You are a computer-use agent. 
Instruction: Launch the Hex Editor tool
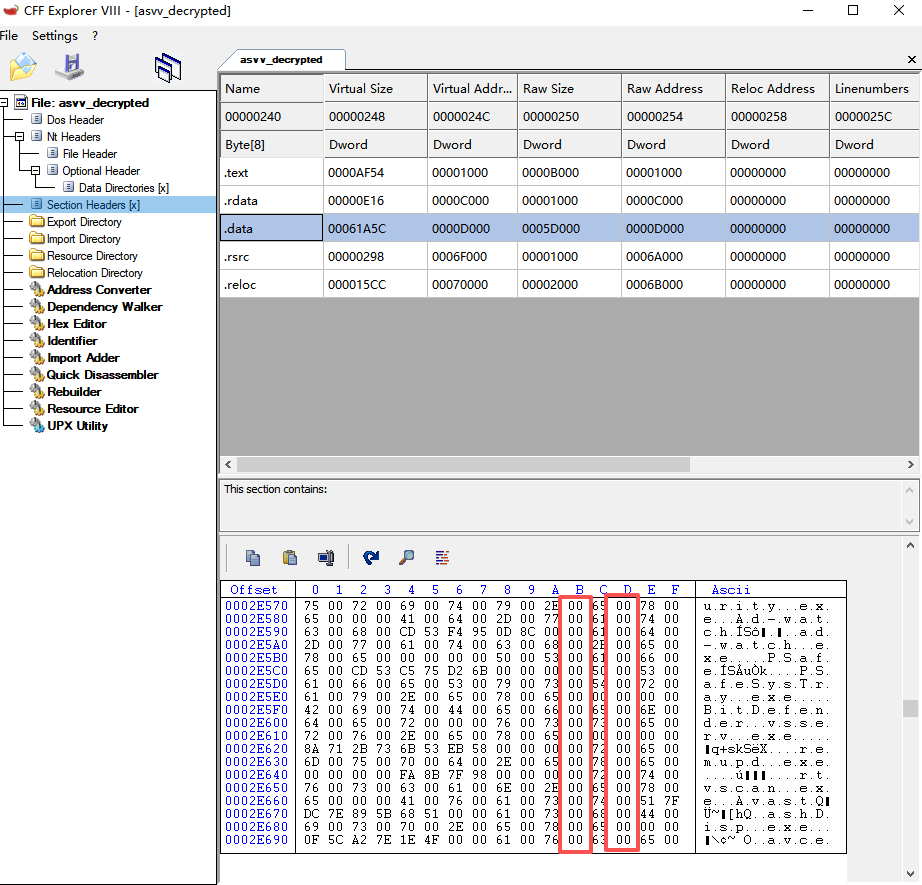[x=76, y=324]
